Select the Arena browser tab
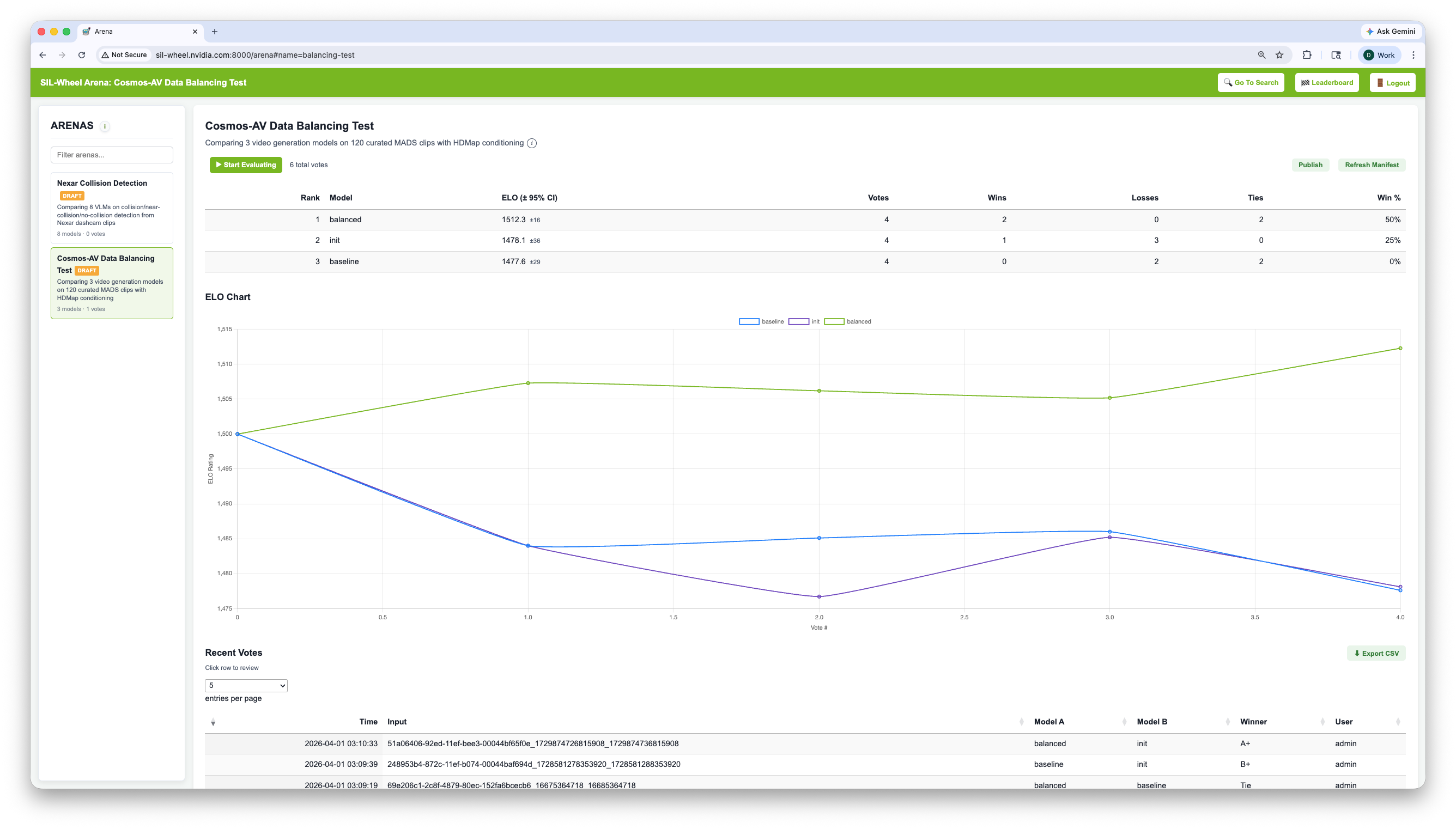The height and width of the screenshot is (829, 1456). click(139, 31)
